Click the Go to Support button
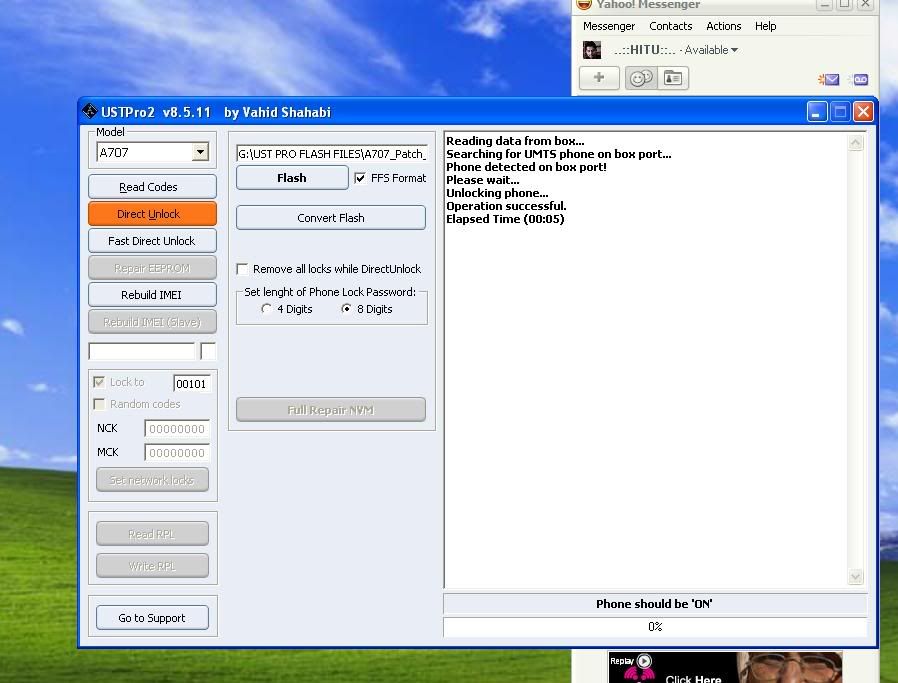Viewport: 898px width, 683px height. [x=152, y=618]
